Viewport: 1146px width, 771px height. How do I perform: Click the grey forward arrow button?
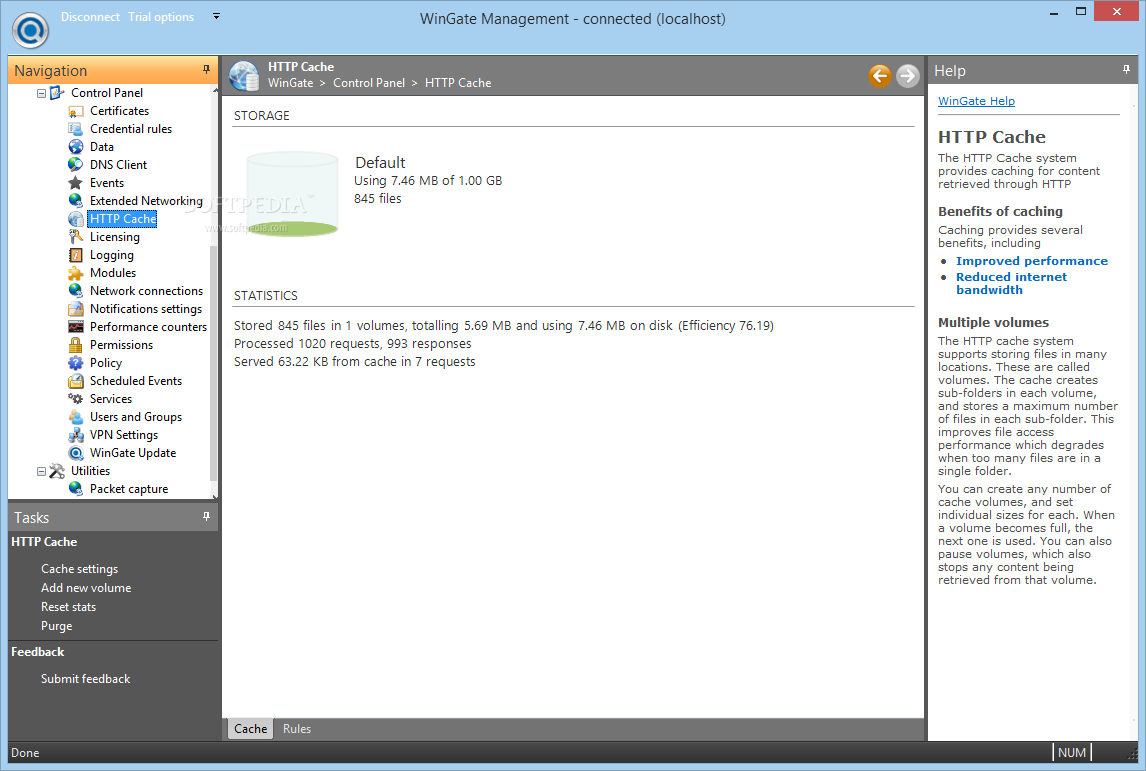(908, 75)
